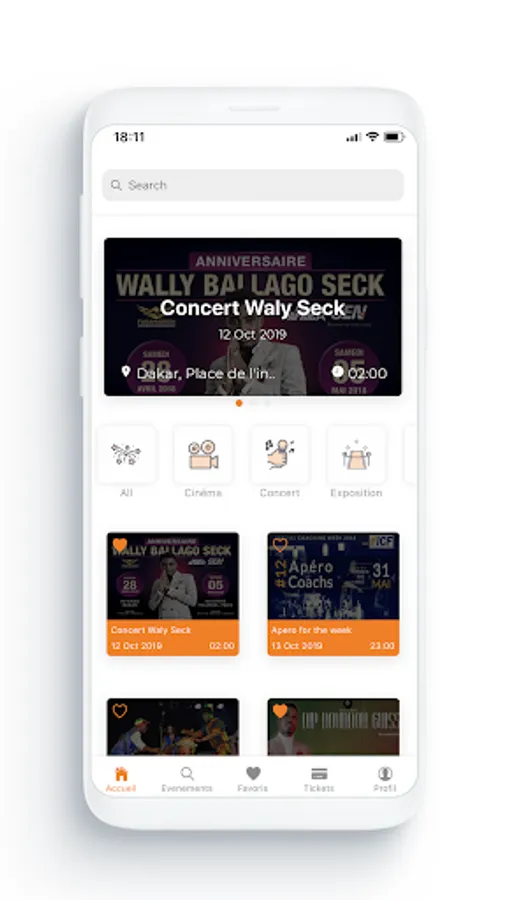This screenshot has height=900, width=506.
Task: Go to the Profil tab
Action: click(x=385, y=779)
